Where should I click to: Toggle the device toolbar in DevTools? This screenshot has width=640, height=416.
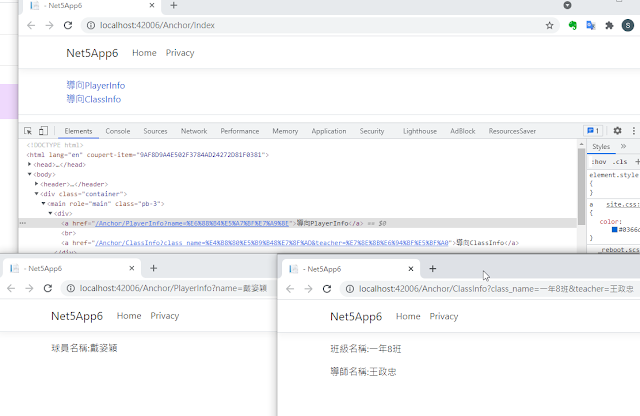click(x=43, y=131)
